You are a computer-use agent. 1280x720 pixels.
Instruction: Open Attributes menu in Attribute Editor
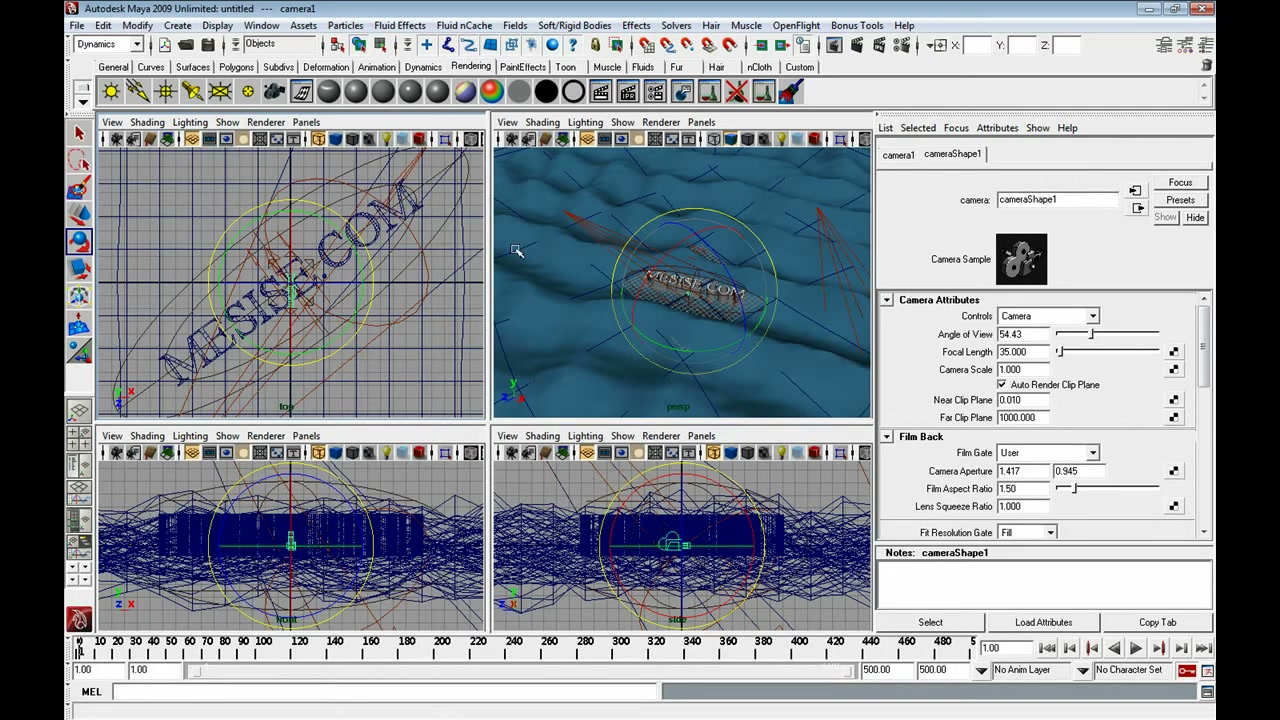(997, 128)
